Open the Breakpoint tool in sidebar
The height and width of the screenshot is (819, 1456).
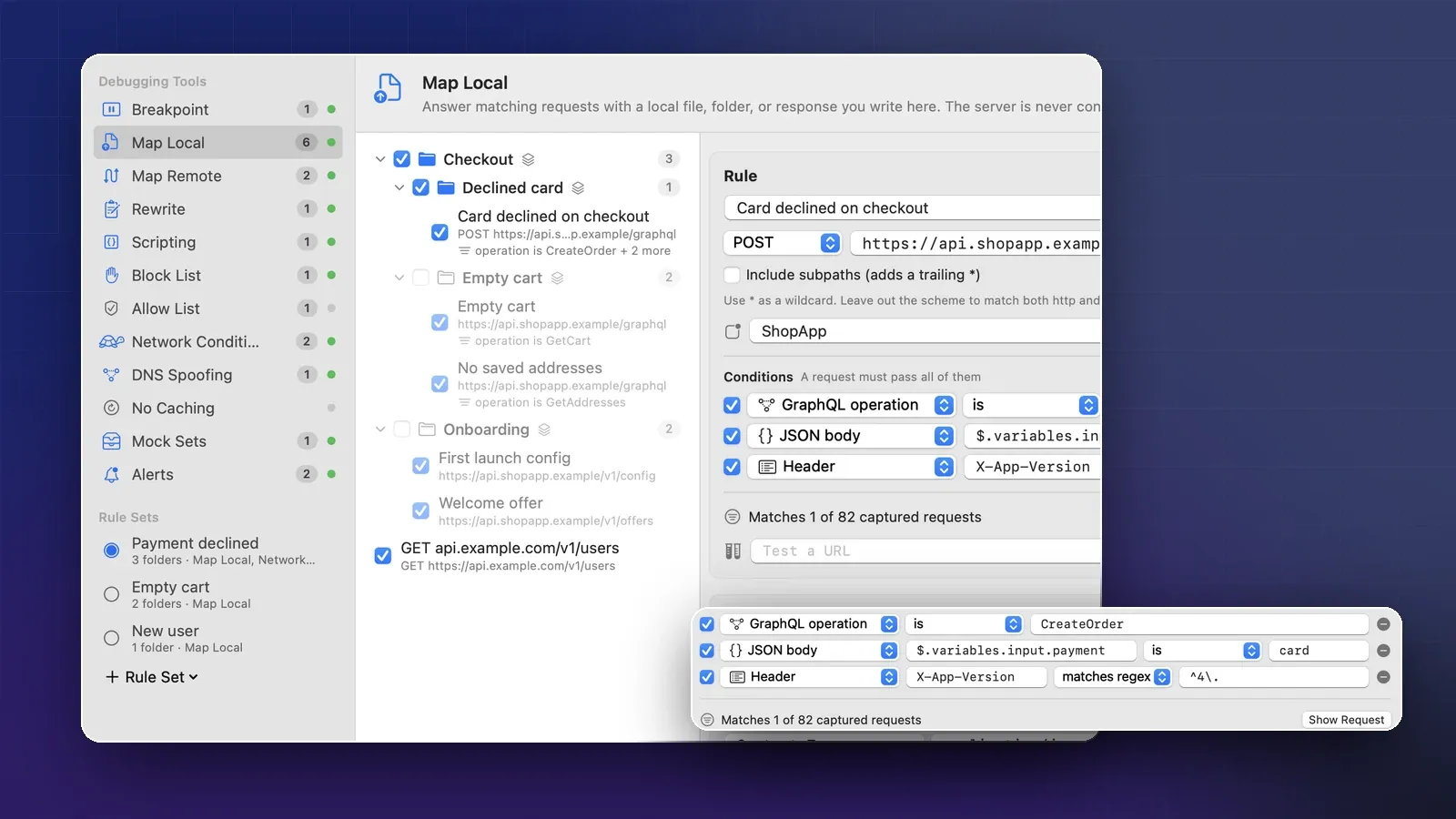coord(217,109)
